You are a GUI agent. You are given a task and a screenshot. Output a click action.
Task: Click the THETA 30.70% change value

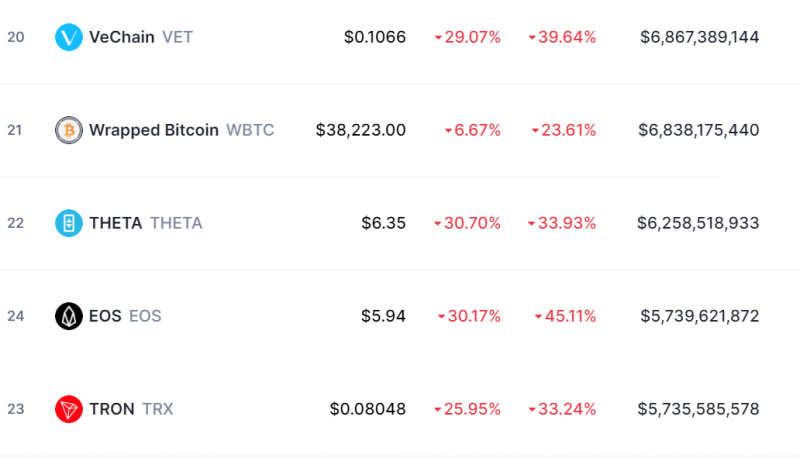click(x=471, y=223)
